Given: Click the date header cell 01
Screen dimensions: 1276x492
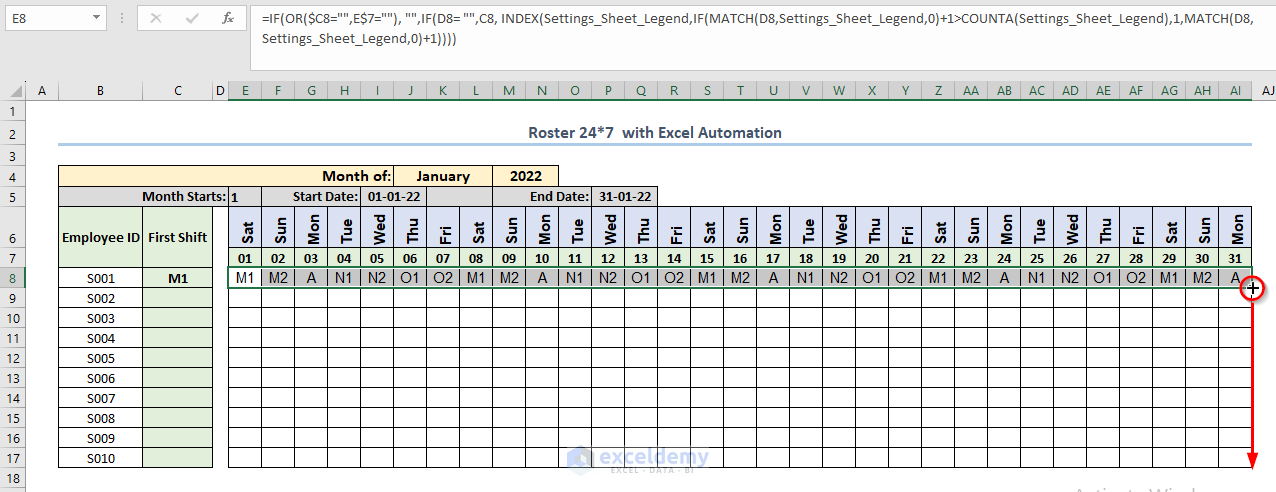Looking at the screenshot, I should point(245,258).
